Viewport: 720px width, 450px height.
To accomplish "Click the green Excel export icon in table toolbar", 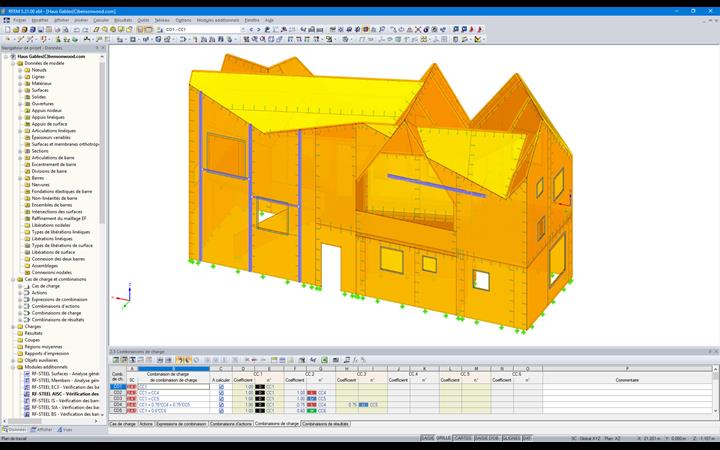I will click(324, 360).
